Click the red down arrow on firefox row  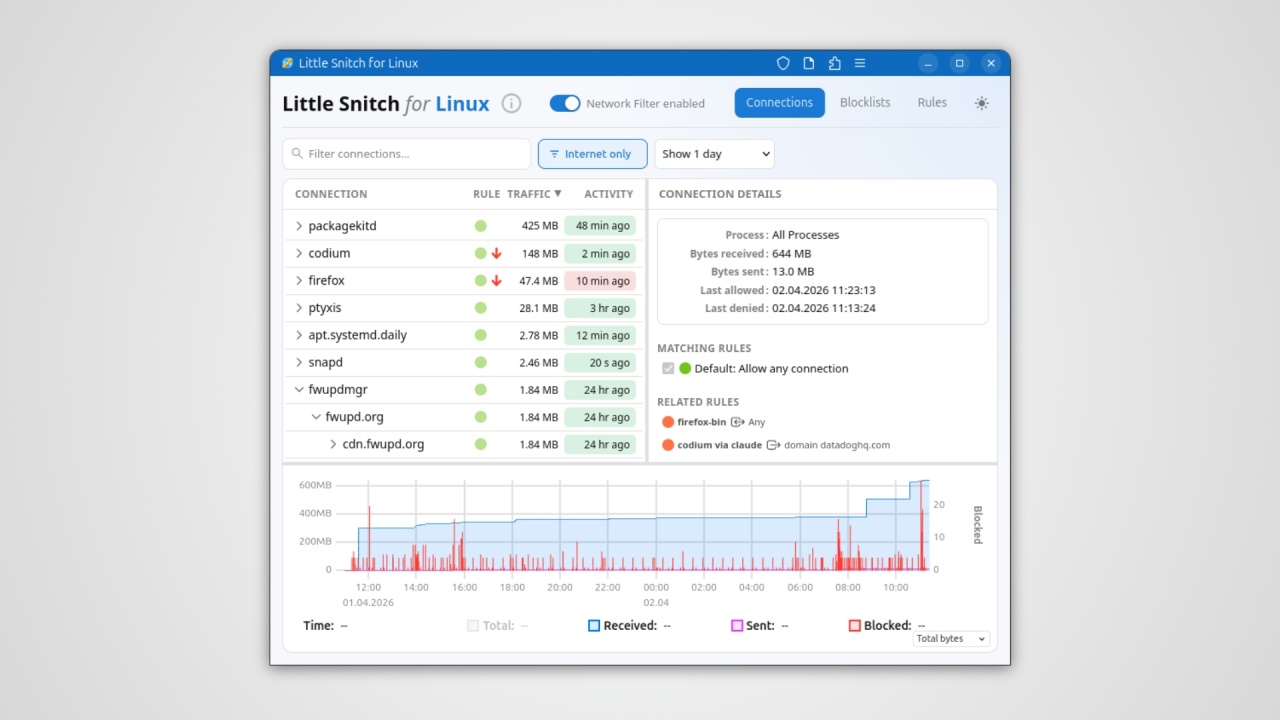[x=496, y=281]
